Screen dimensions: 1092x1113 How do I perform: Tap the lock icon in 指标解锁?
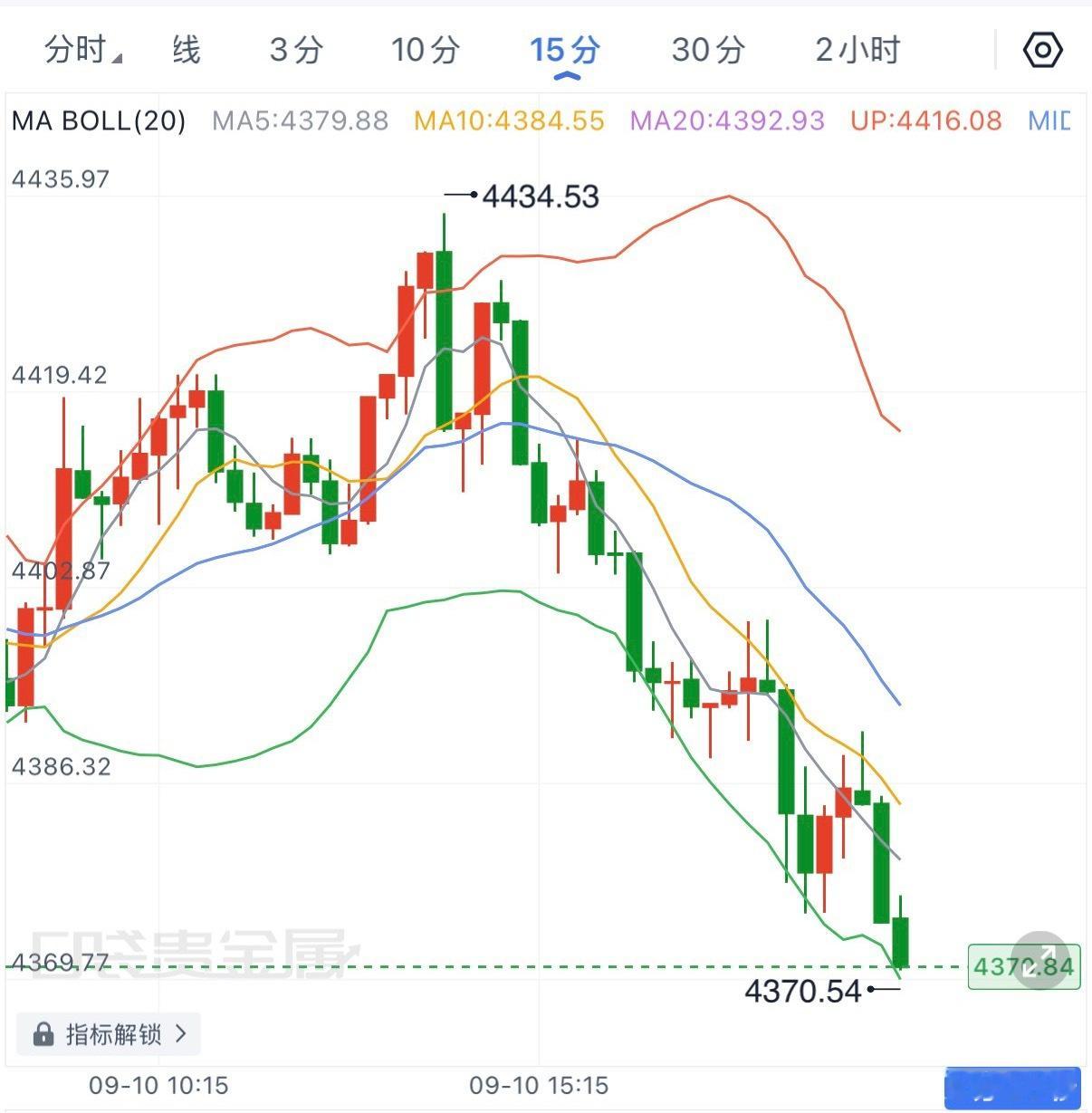click(x=43, y=1033)
